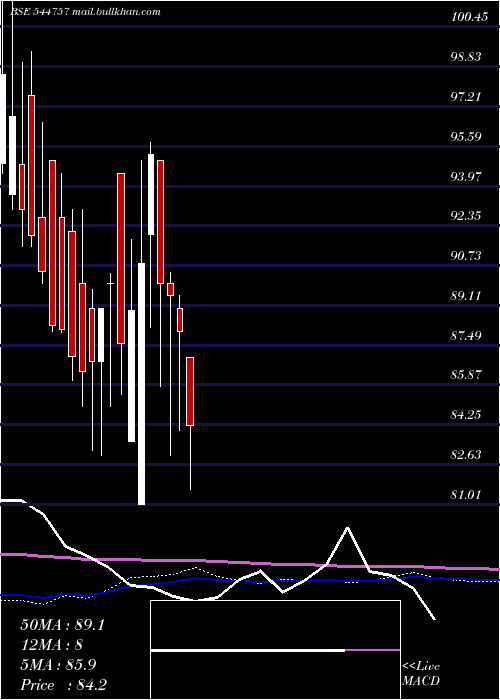The height and width of the screenshot is (700, 500).
Task: Click the 93.97 price axis label
Action: click(x=466, y=177)
